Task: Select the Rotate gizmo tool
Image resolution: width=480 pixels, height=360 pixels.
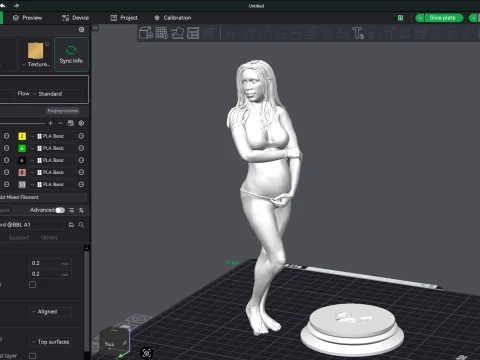Action: (249, 33)
